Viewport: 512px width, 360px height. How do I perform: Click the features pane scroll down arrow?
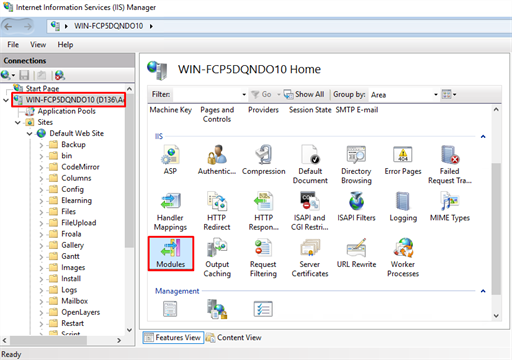tap(496, 315)
